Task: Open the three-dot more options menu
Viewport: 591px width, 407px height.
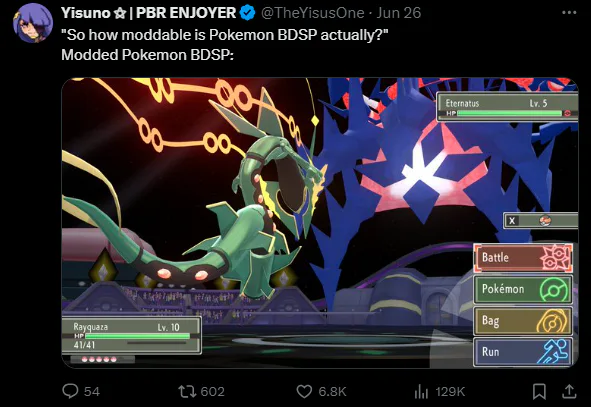Action: click(569, 12)
